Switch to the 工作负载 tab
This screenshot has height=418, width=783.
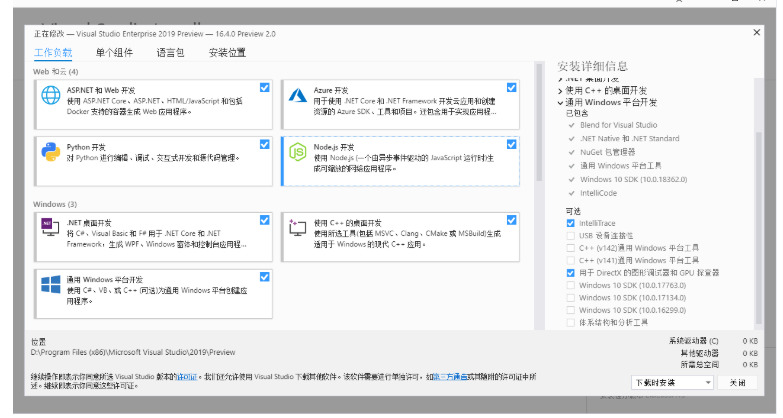click(53, 52)
